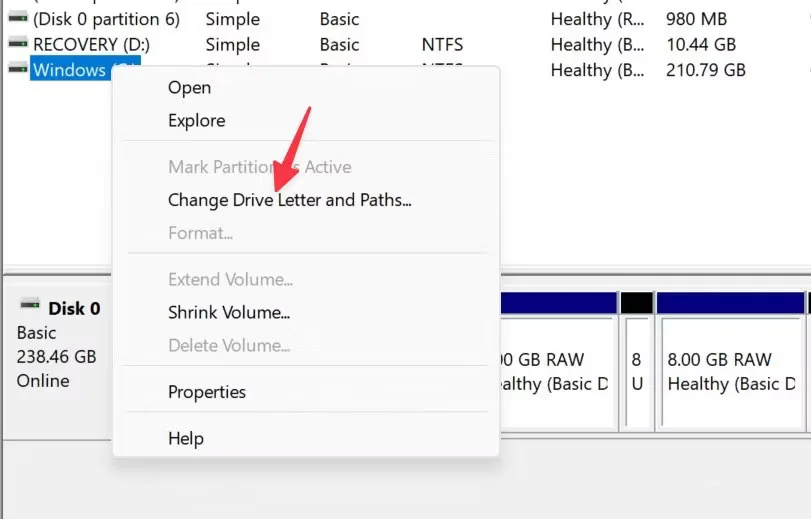Click Healthy status in the RECOVERY row
This screenshot has height=519, width=811.
[597, 45]
